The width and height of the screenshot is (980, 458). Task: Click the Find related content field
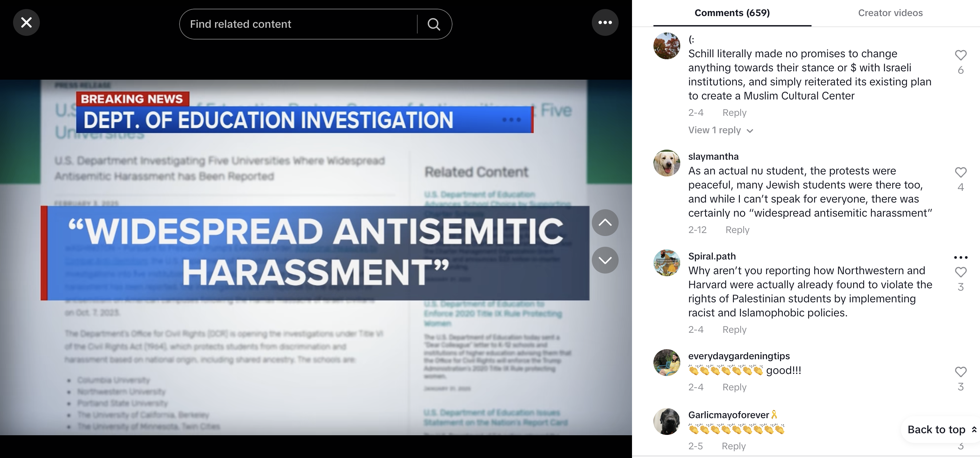point(300,24)
